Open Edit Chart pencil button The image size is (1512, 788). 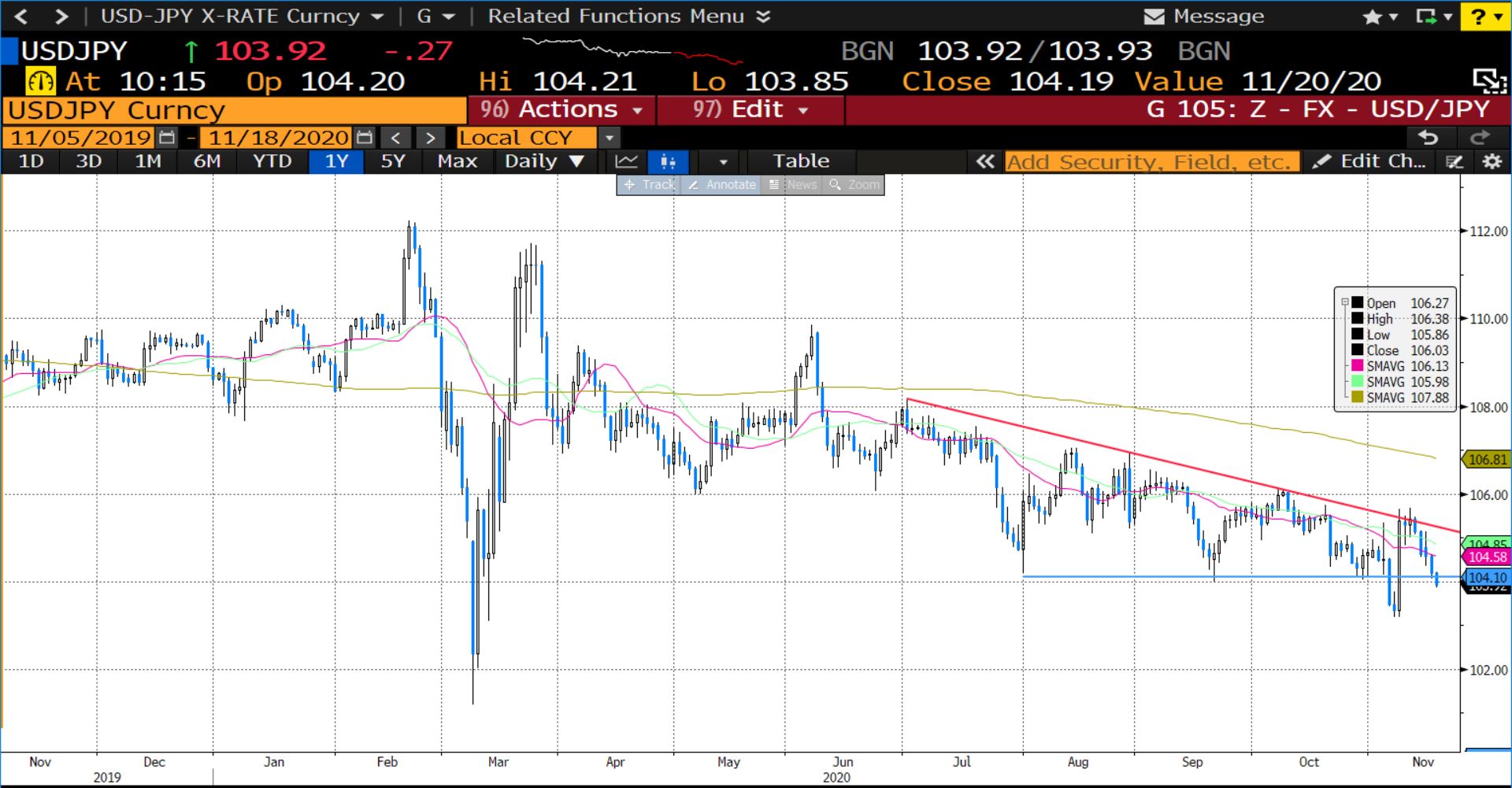(1369, 161)
